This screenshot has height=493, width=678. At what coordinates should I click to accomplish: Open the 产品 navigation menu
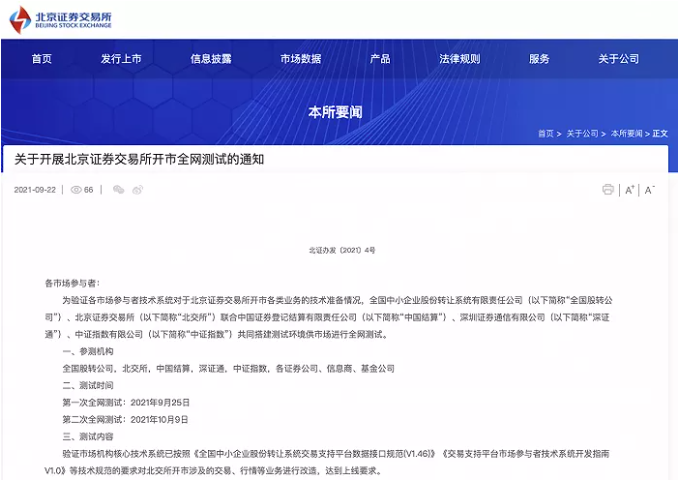(380, 59)
